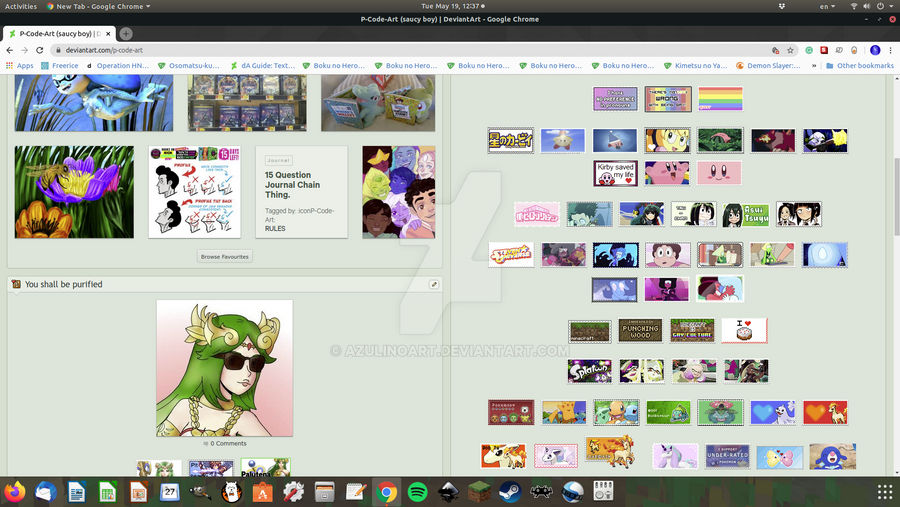Click the page vertical scrollbar

896,195
